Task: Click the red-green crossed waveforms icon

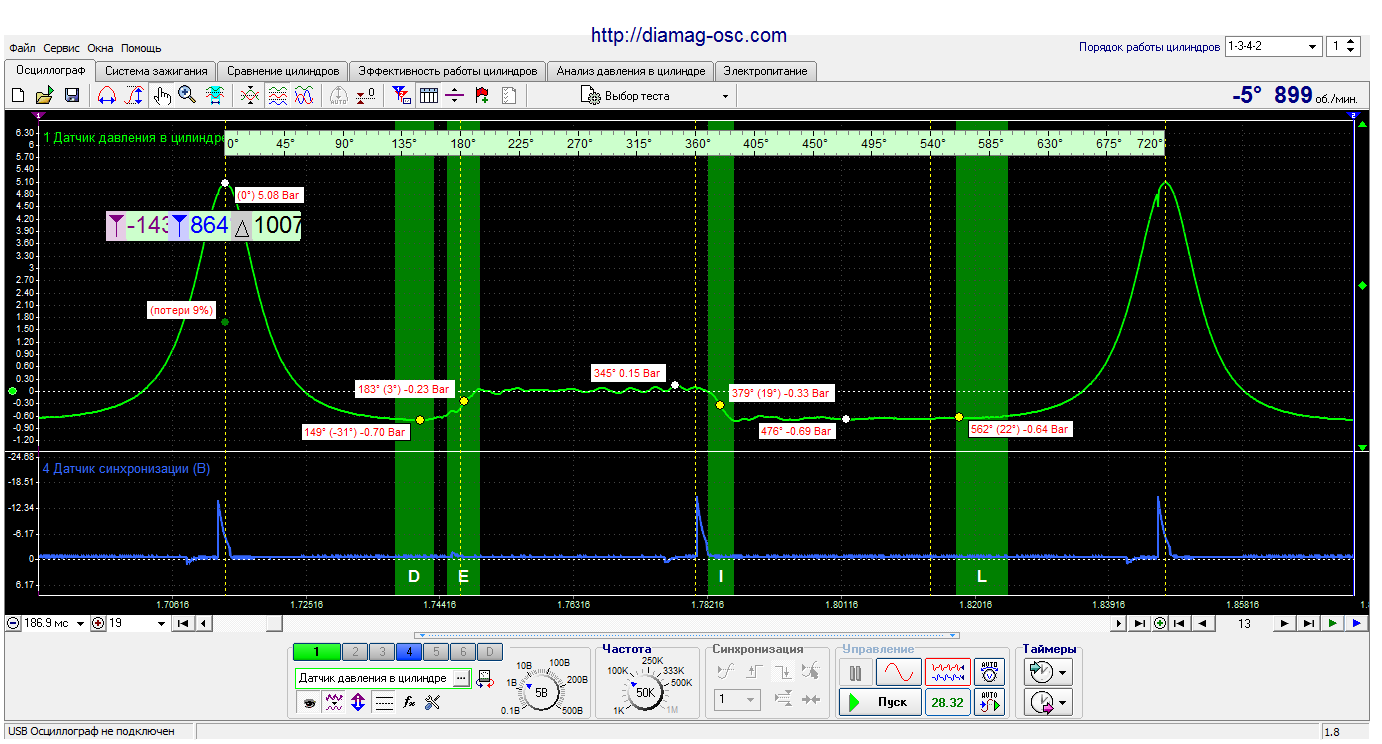Action: pos(250,96)
